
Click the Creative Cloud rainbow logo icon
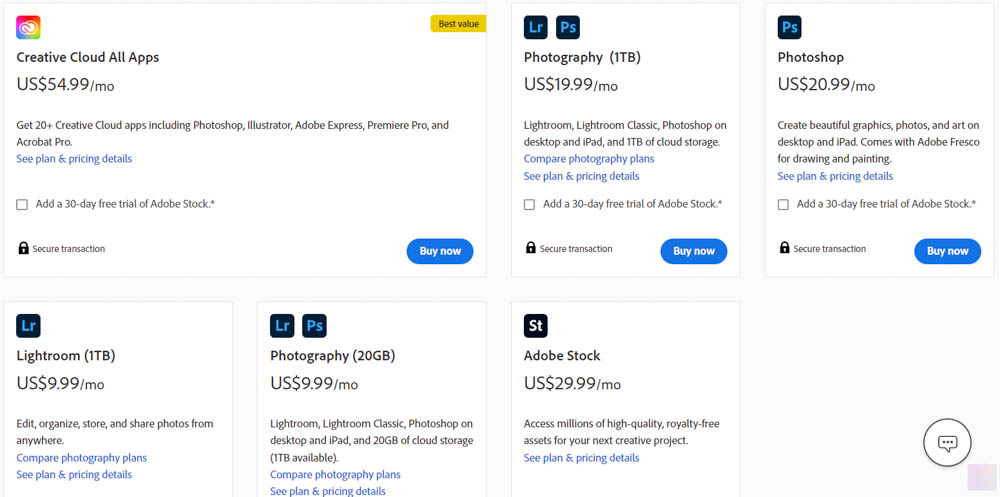coord(28,27)
